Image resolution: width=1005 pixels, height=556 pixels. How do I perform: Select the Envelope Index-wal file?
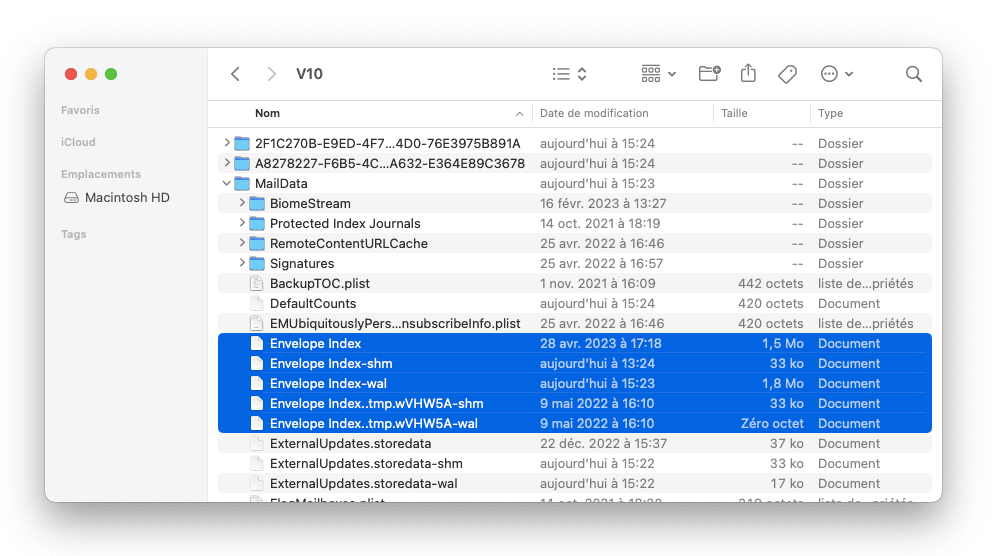(x=328, y=384)
